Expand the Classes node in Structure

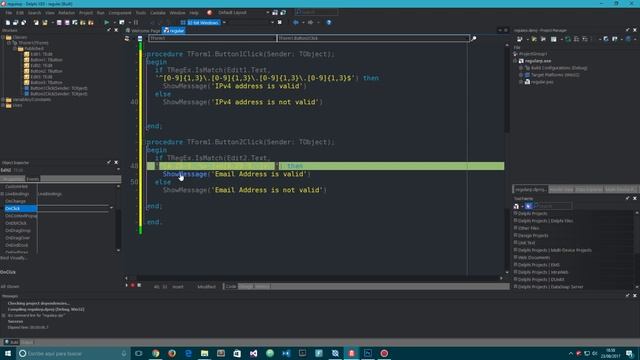pos(3,37)
